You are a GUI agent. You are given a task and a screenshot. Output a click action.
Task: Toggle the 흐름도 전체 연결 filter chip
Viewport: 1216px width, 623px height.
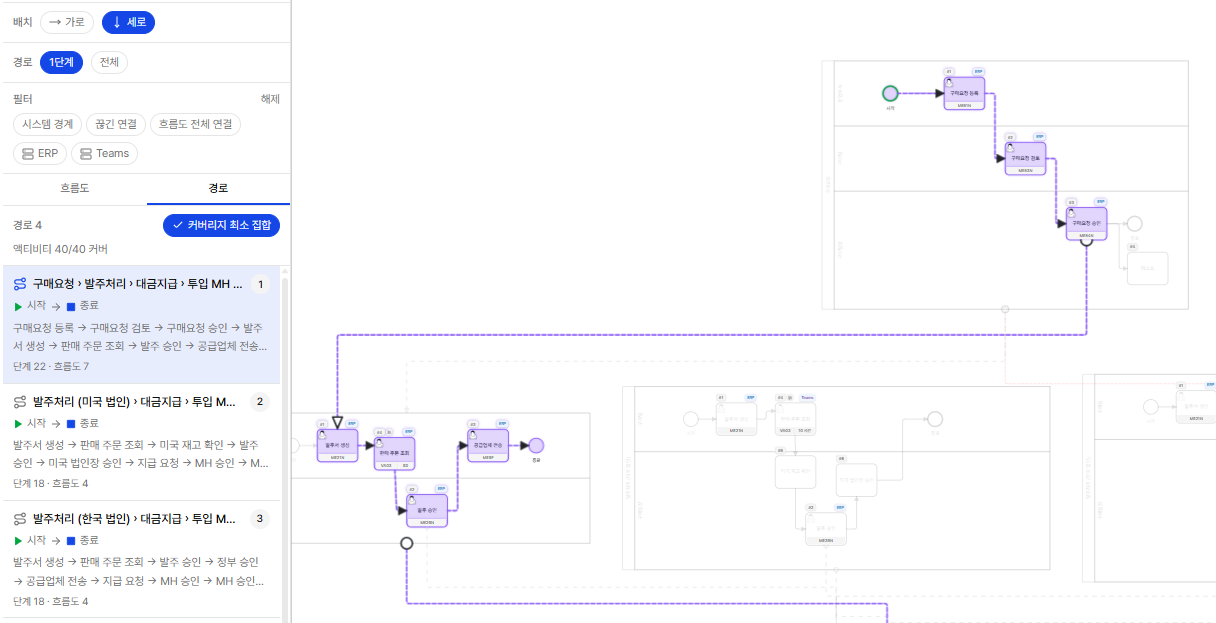click(195, 125)
